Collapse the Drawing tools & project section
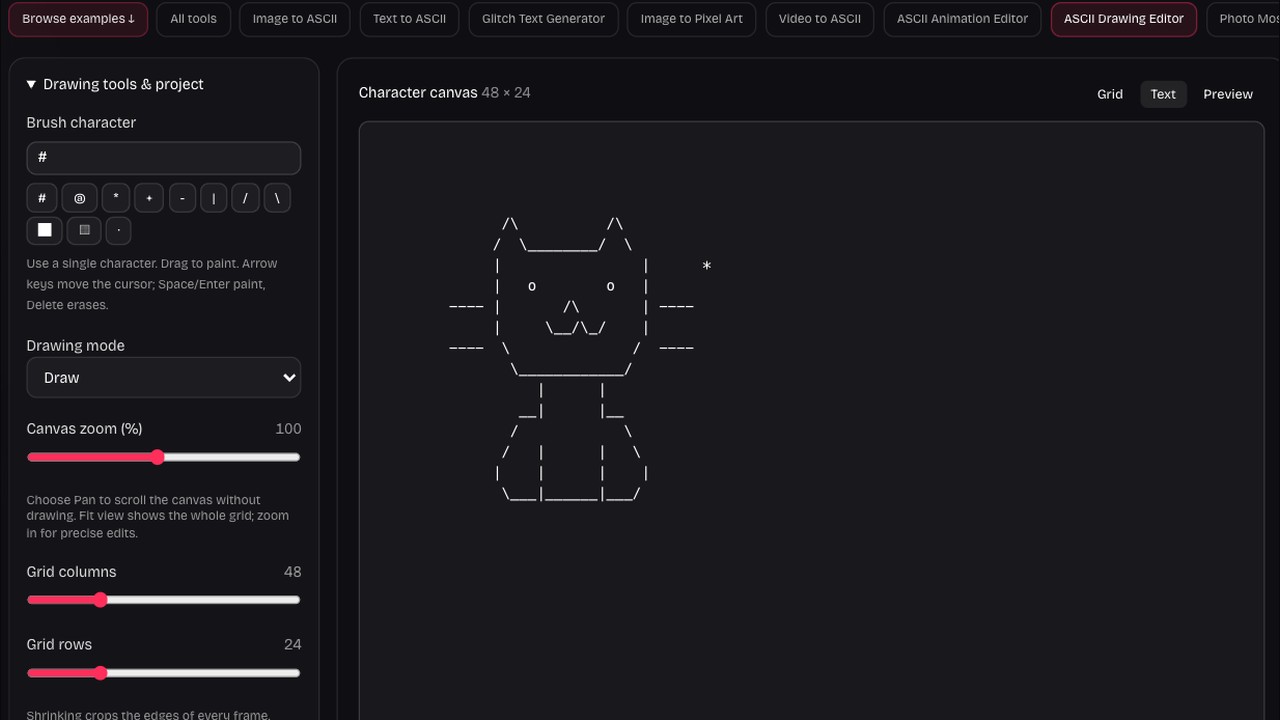1280x720 pixels. 115,84
